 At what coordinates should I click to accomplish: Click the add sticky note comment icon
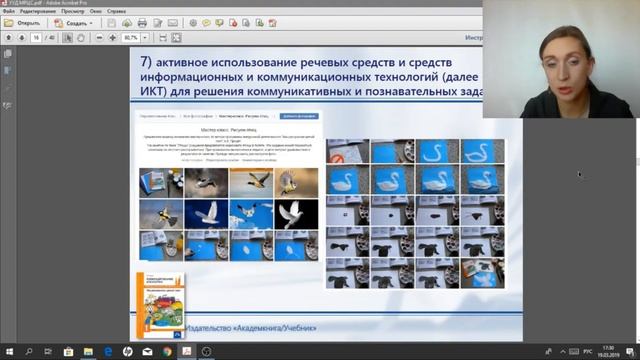tap(206, 23)
